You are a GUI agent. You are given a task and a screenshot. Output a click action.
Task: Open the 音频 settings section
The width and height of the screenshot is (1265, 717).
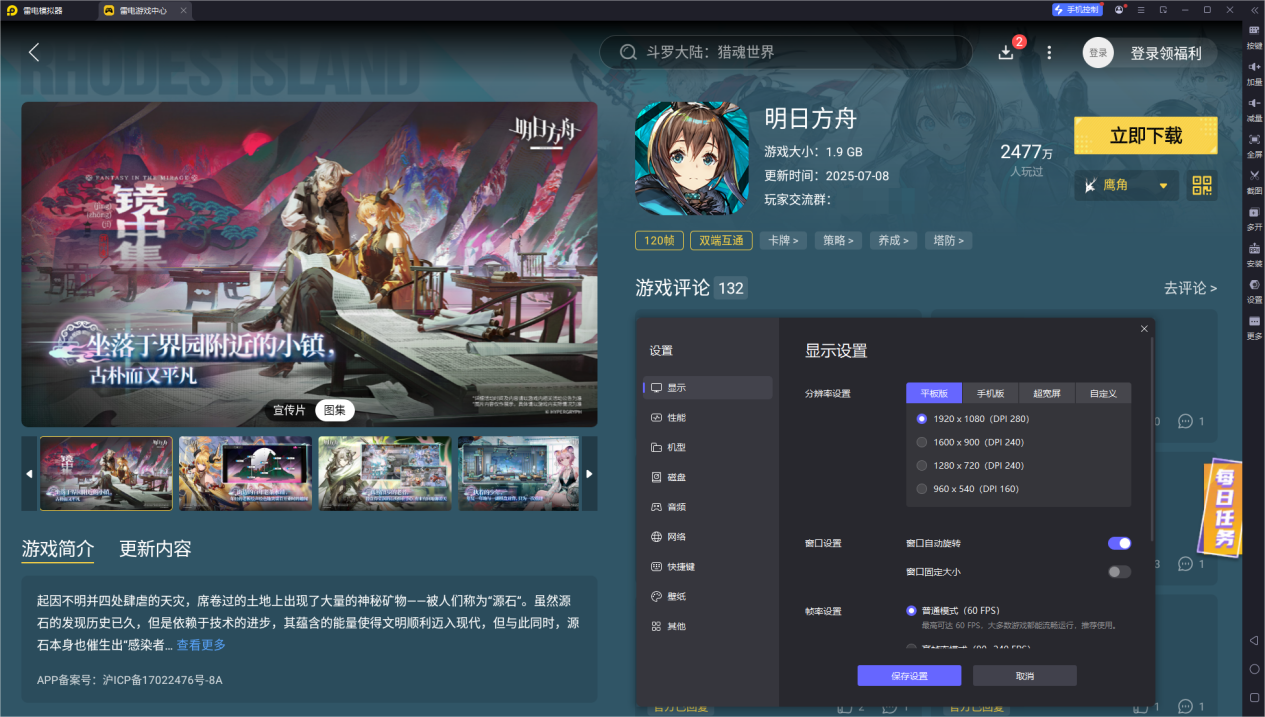point(709,507)
